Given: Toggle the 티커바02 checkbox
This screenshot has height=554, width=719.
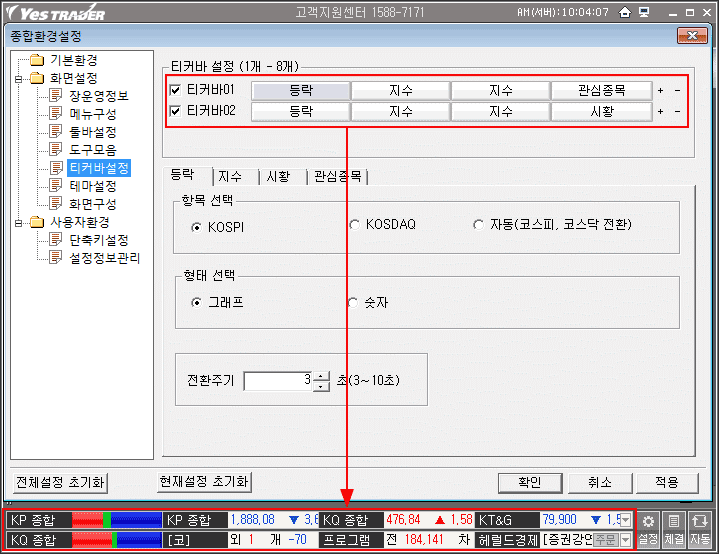Looking at the screenshot, I should 176,111.
